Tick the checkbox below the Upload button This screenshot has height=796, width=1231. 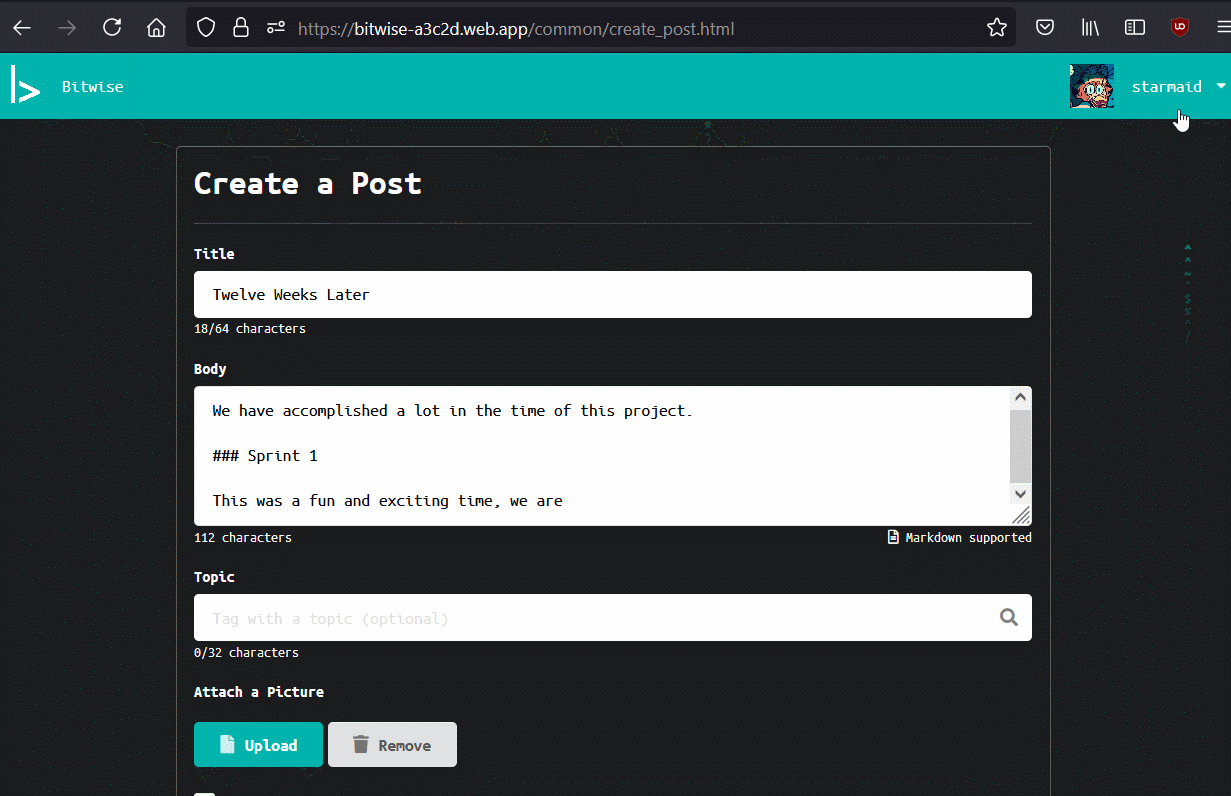pos(204,793)
